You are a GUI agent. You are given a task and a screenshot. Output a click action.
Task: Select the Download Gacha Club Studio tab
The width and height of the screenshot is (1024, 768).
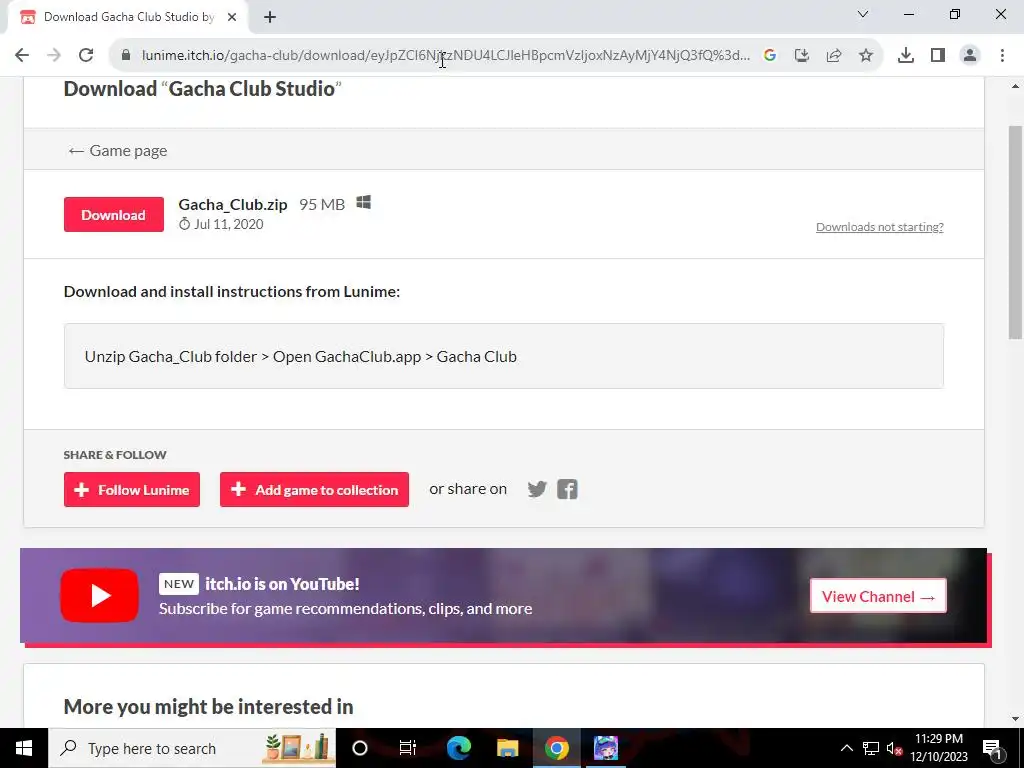pyautogui.click(x=128, y=18)
